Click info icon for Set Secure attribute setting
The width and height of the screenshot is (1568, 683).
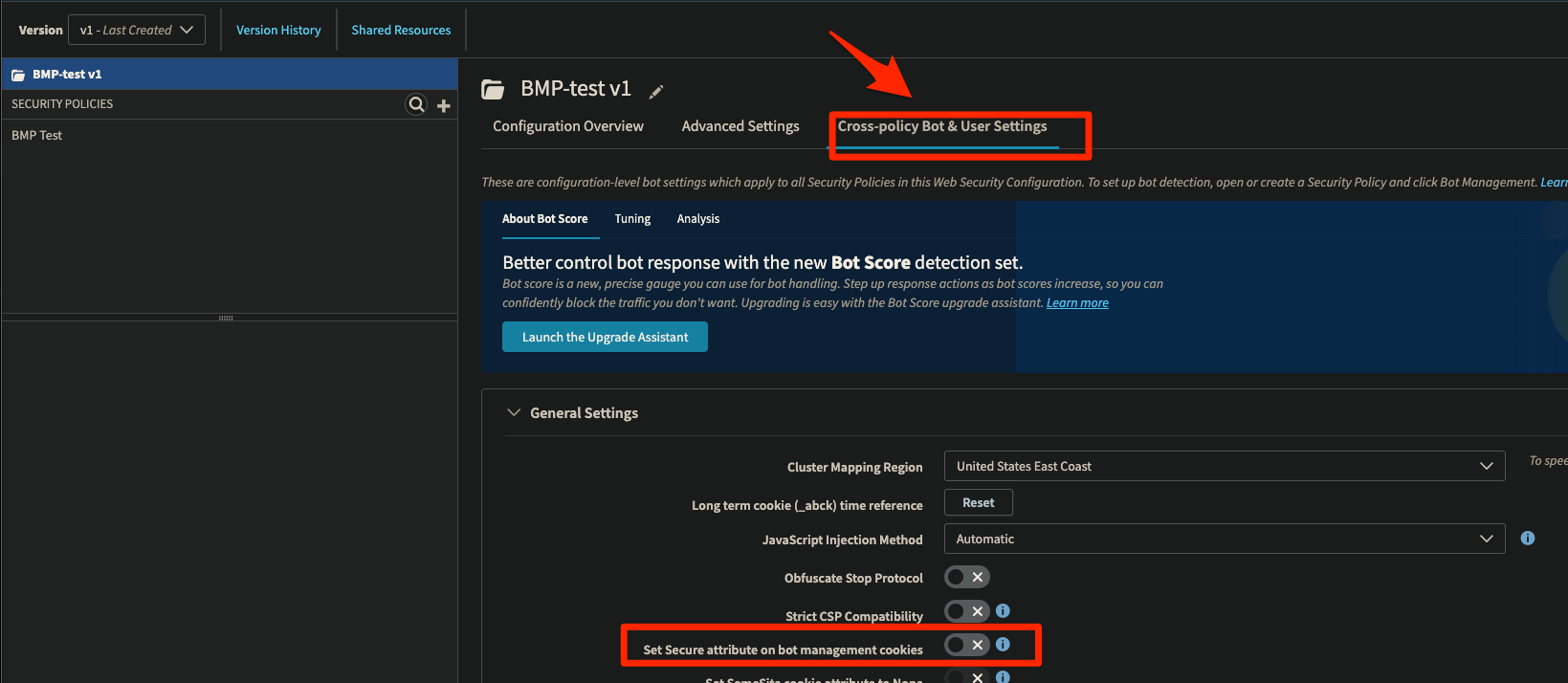point(1003,645)
